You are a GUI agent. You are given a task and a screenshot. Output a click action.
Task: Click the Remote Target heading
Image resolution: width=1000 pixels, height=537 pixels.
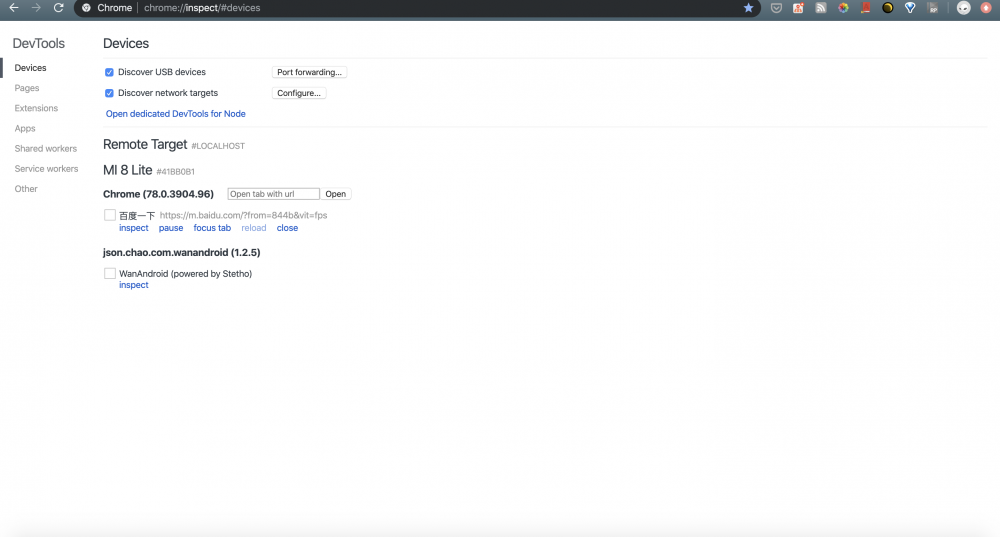[145, 145]
